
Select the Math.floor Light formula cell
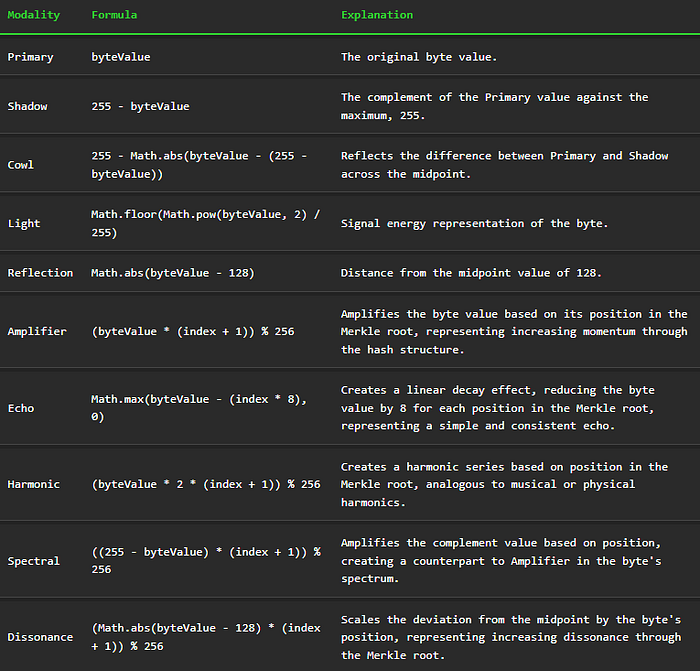click(x=205, y=223)
